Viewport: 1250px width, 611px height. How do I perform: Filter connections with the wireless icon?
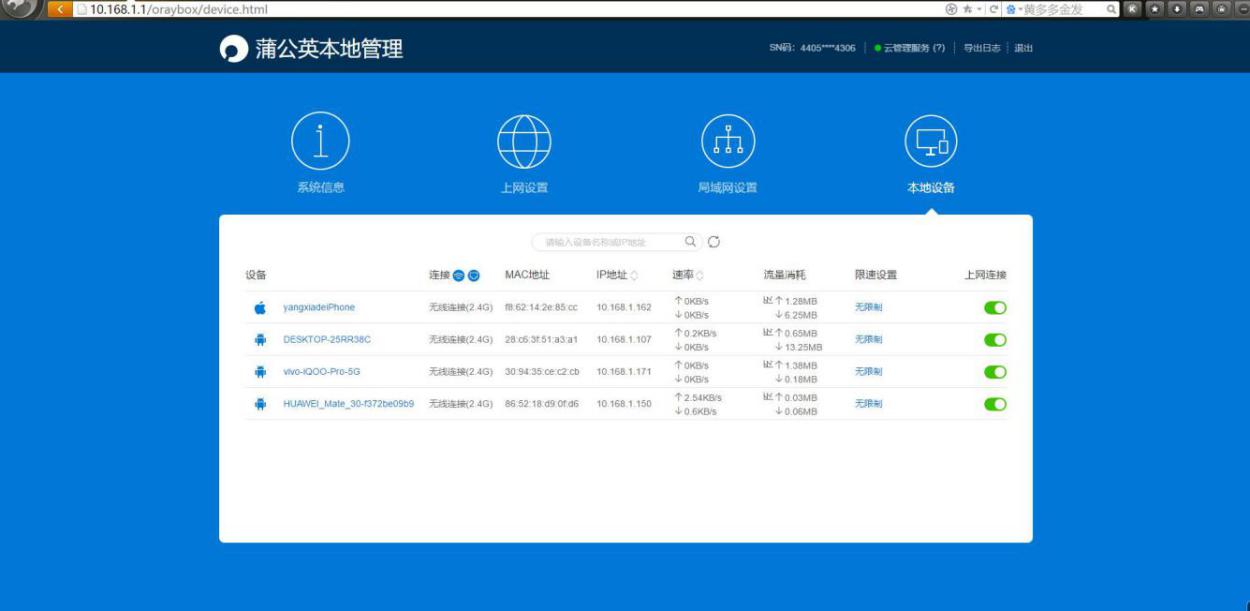pos(460,273)
